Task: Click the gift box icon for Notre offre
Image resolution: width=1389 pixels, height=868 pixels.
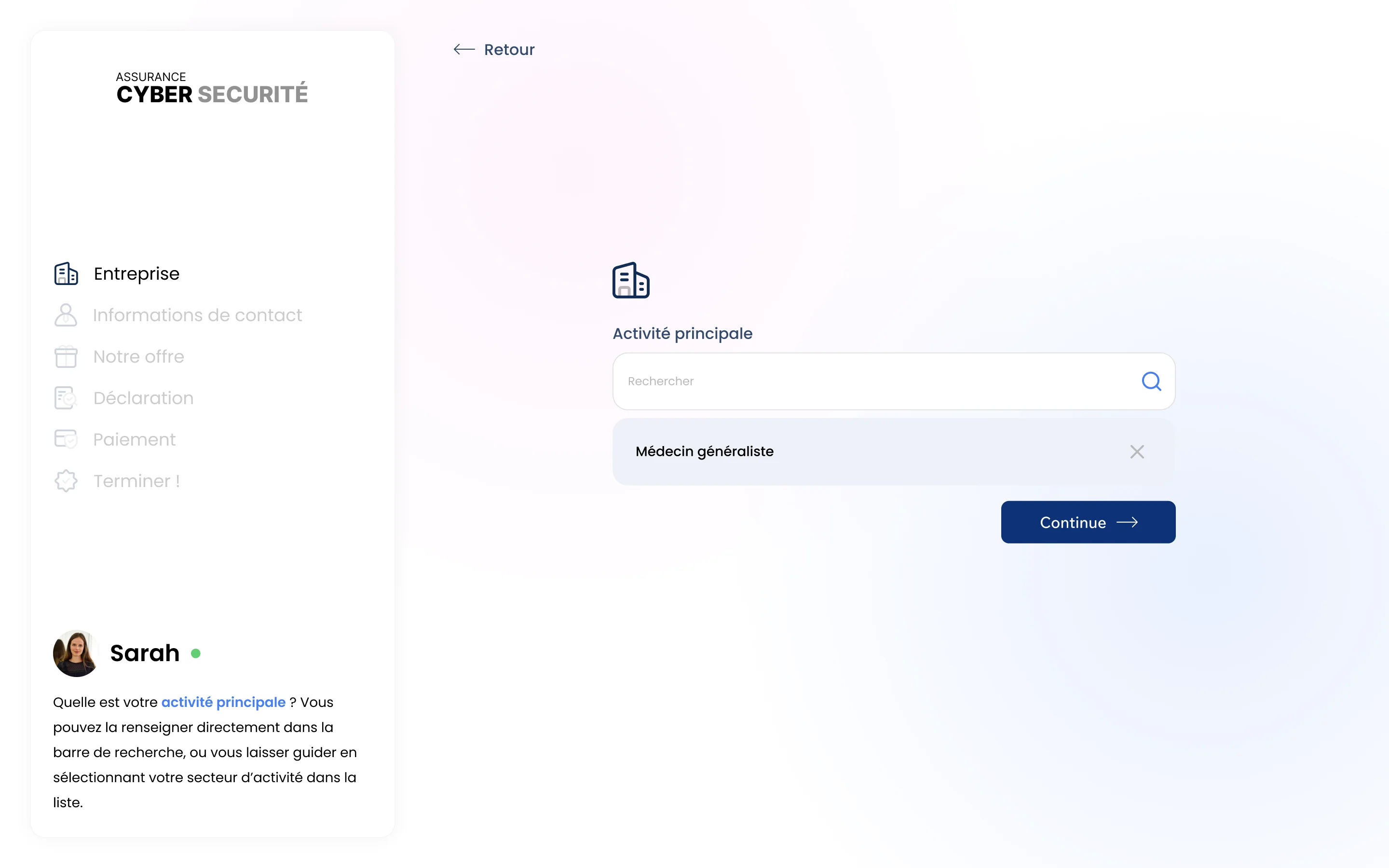Action: coord(66,356)
